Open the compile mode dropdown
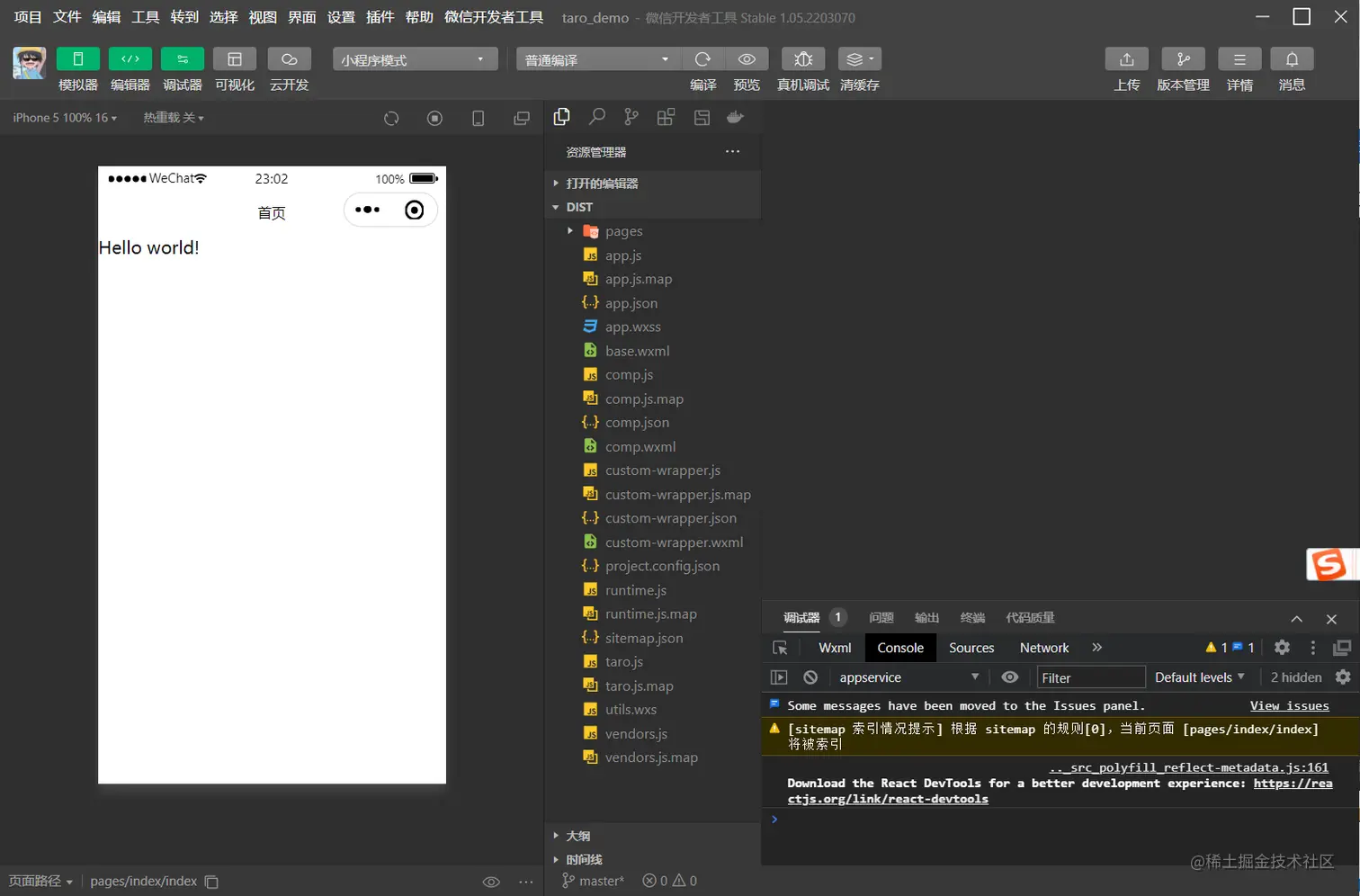 click(x=598, y=59)
